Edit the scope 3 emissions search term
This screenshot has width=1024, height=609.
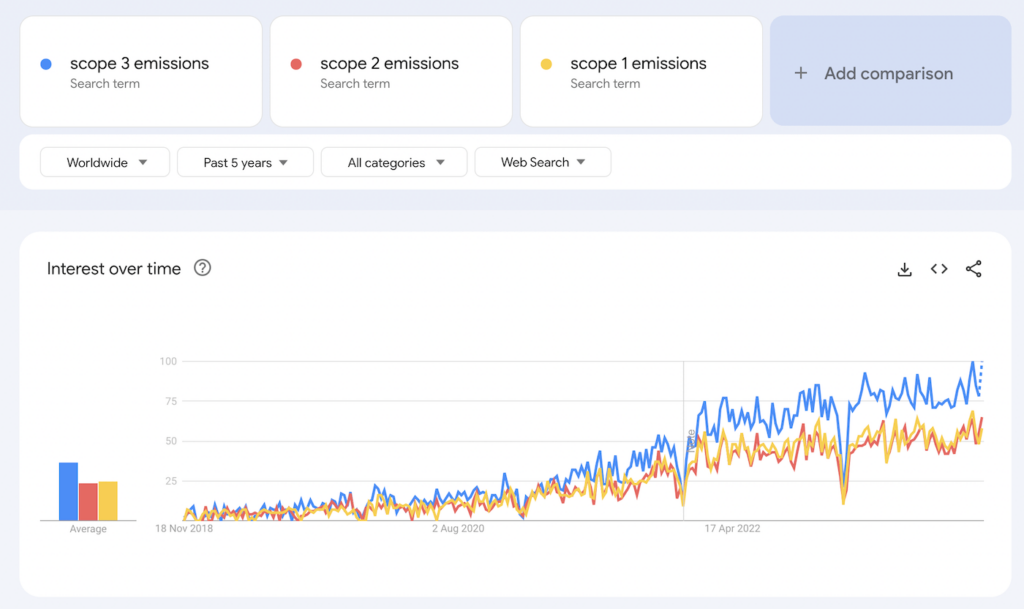139,64
